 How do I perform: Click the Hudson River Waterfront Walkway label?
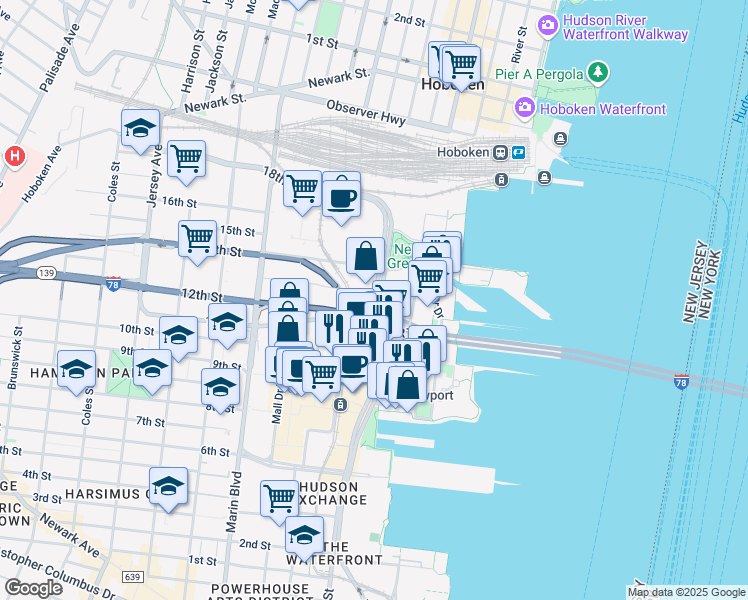tap(625, 27)
